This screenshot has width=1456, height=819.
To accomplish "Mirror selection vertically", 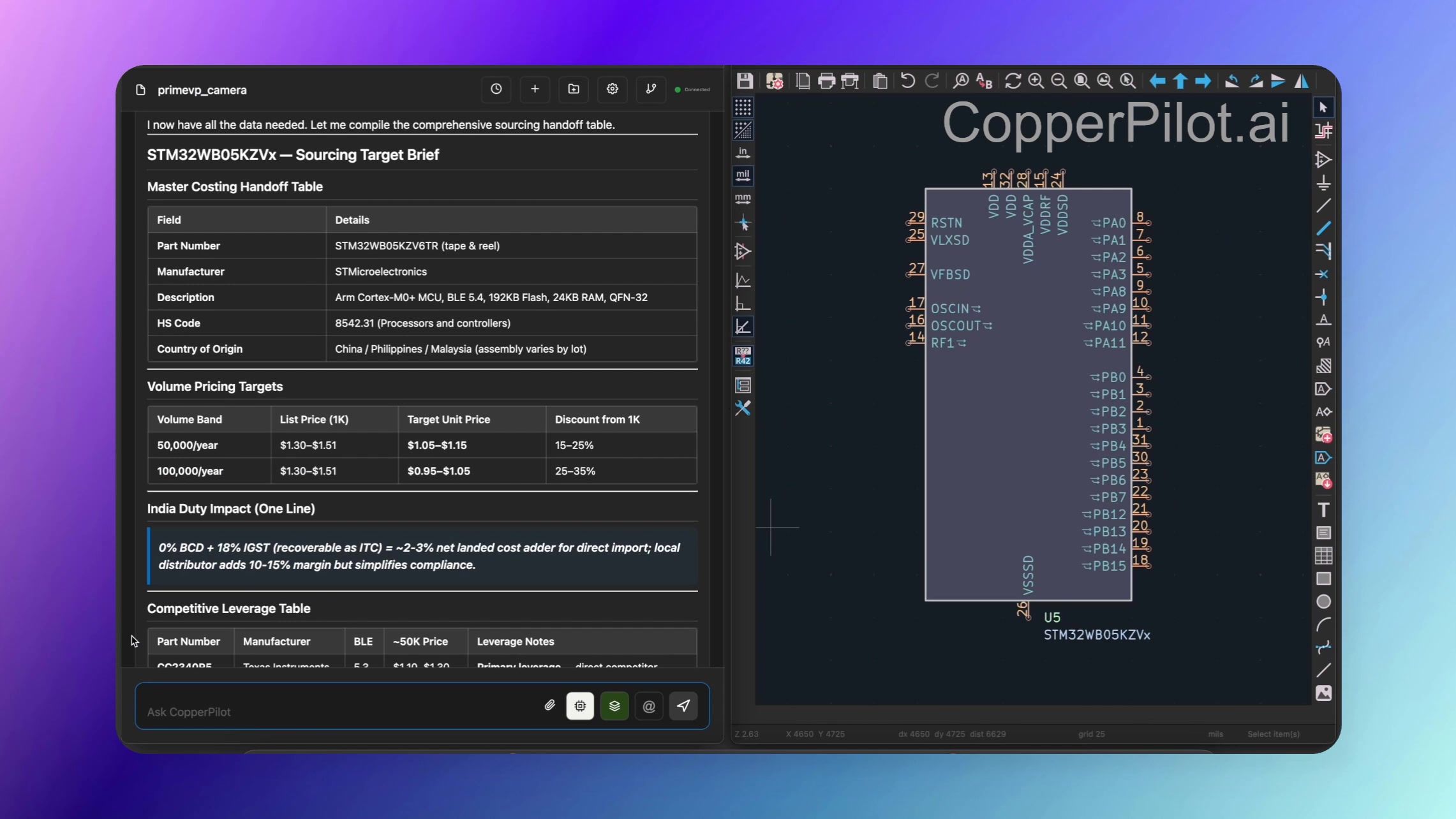I will point(1278,81).
